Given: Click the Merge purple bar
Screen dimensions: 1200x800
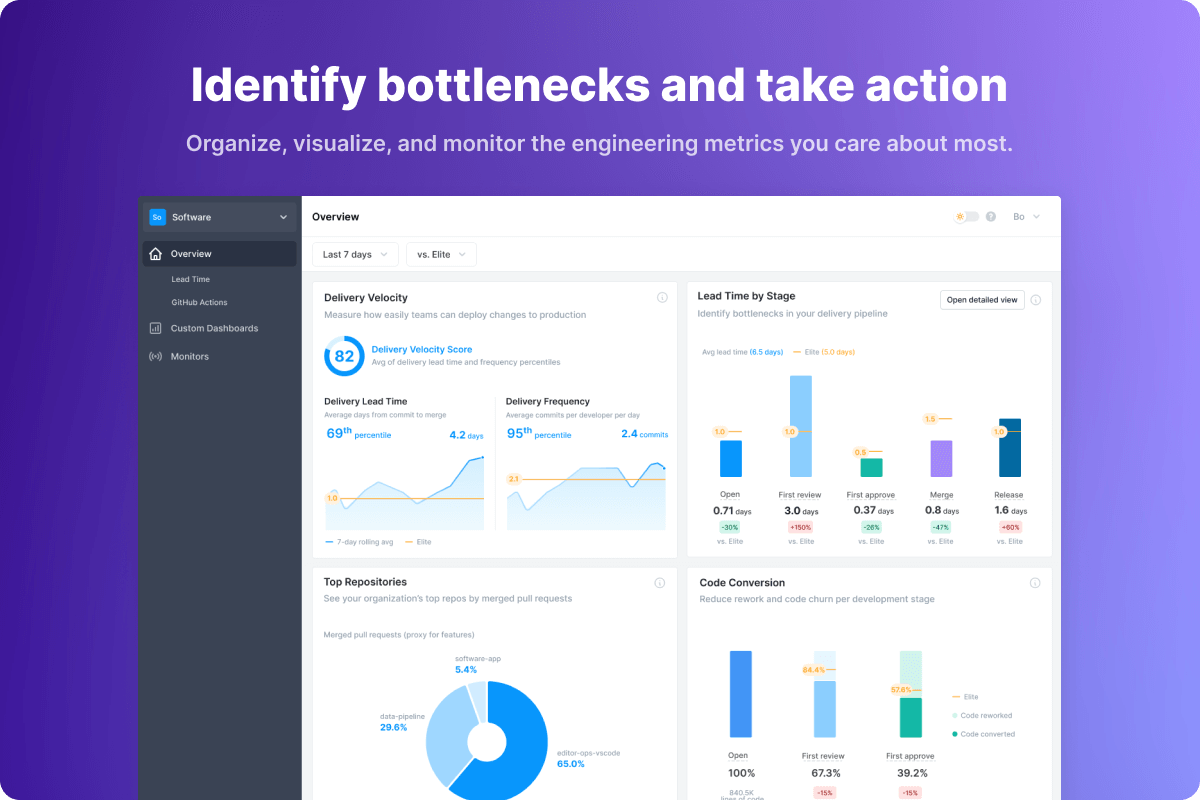Looking at the screenshot, I should [941, 458].
